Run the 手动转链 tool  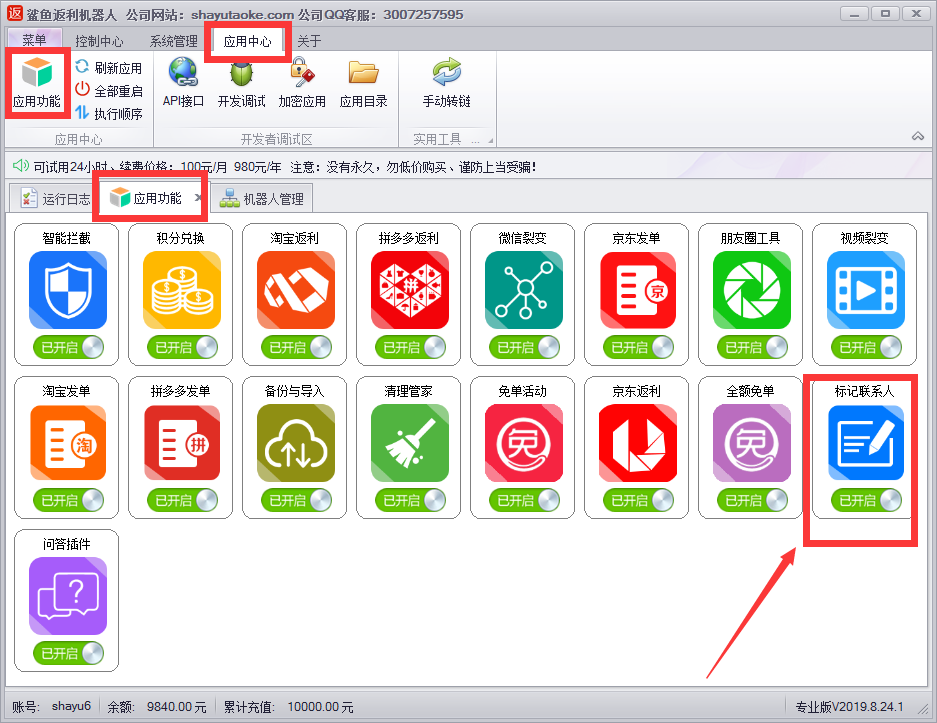[446, 83]
